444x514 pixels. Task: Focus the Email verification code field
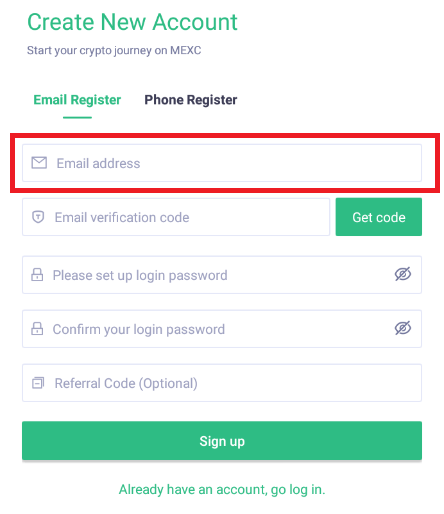176,217
